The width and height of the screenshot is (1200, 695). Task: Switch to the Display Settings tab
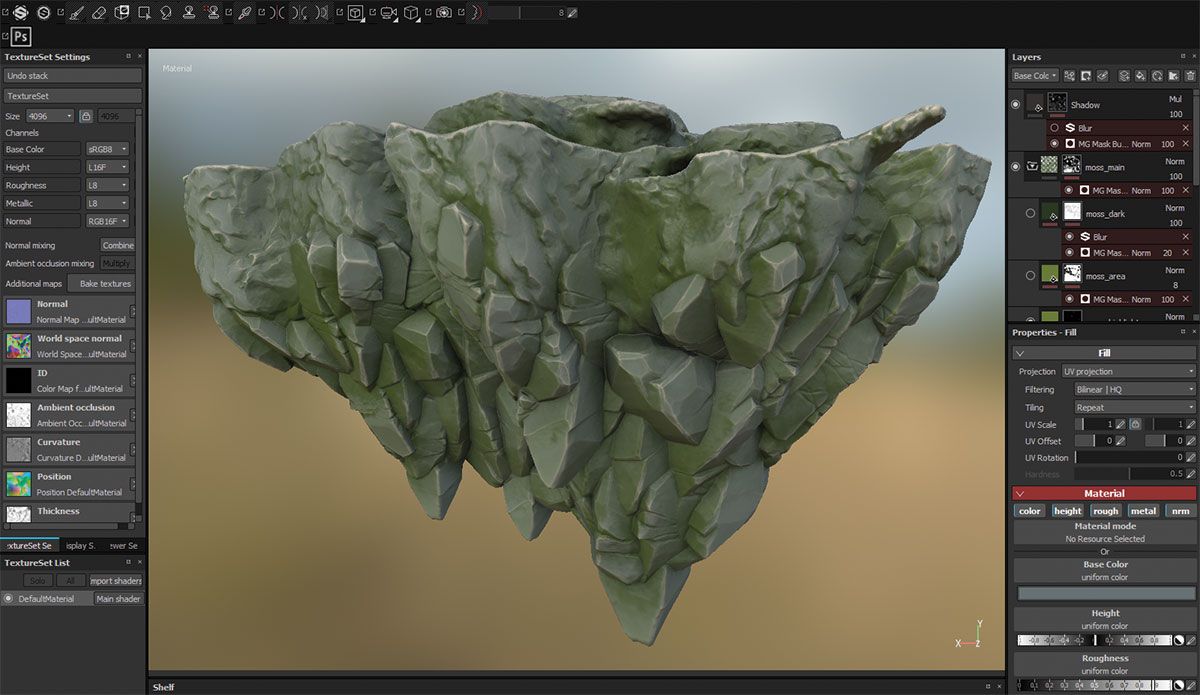[80, 546]
